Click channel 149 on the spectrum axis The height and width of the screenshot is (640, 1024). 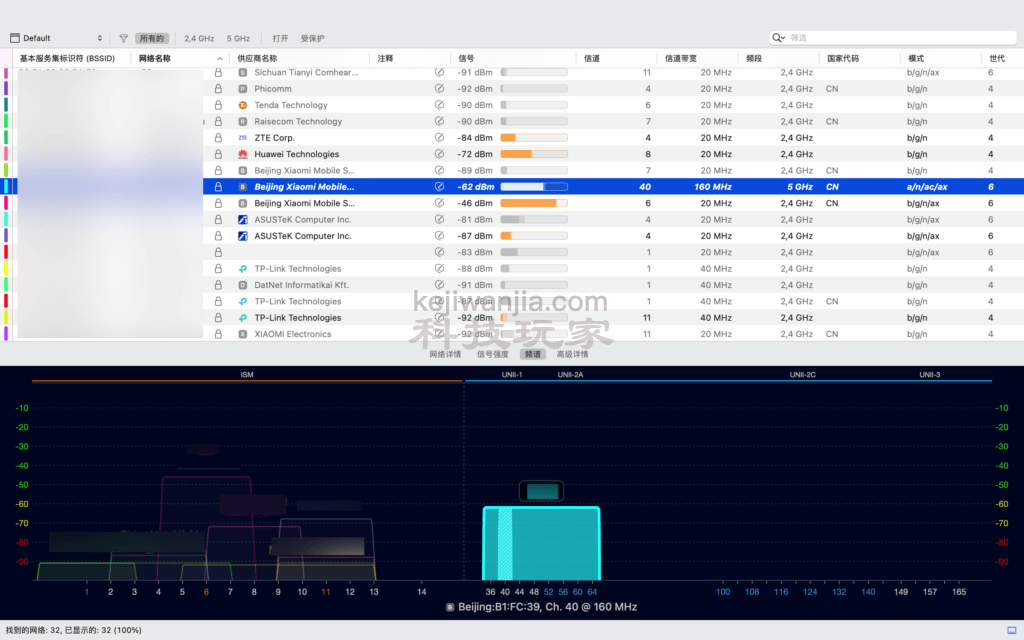[901, 592]
